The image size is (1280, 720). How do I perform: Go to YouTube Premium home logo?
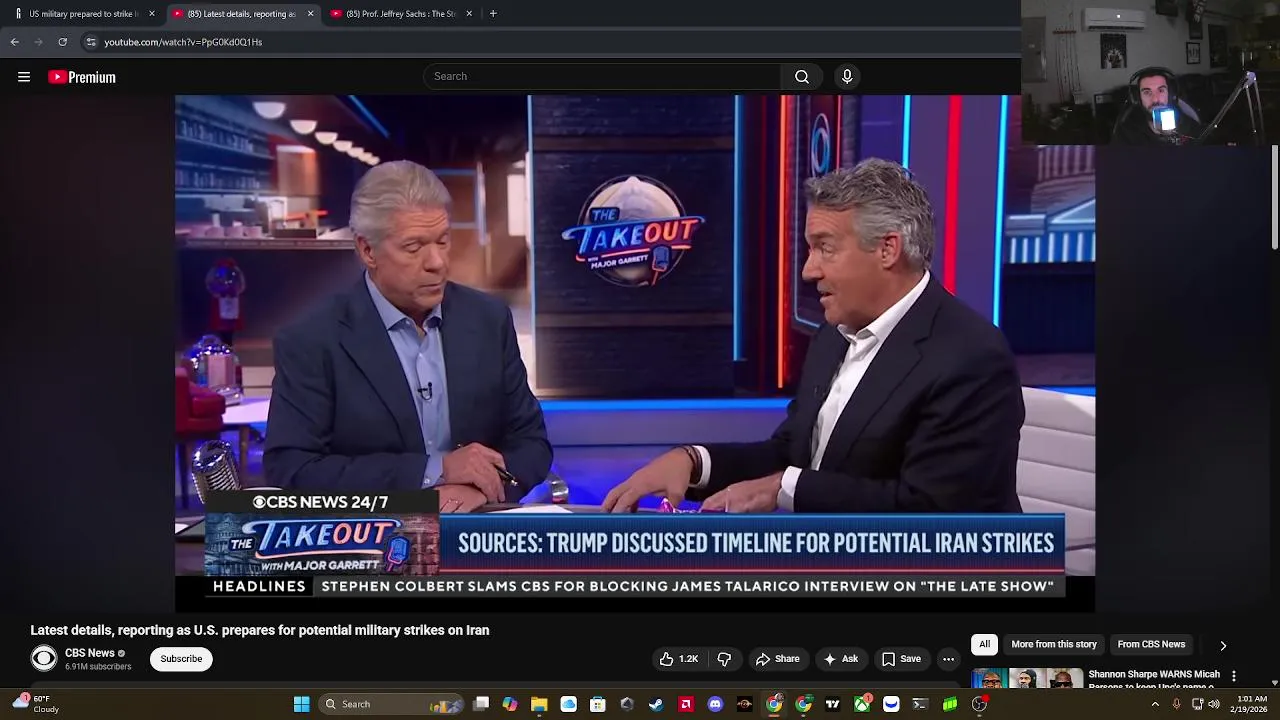pyautogui.click(x=82, y=77)
